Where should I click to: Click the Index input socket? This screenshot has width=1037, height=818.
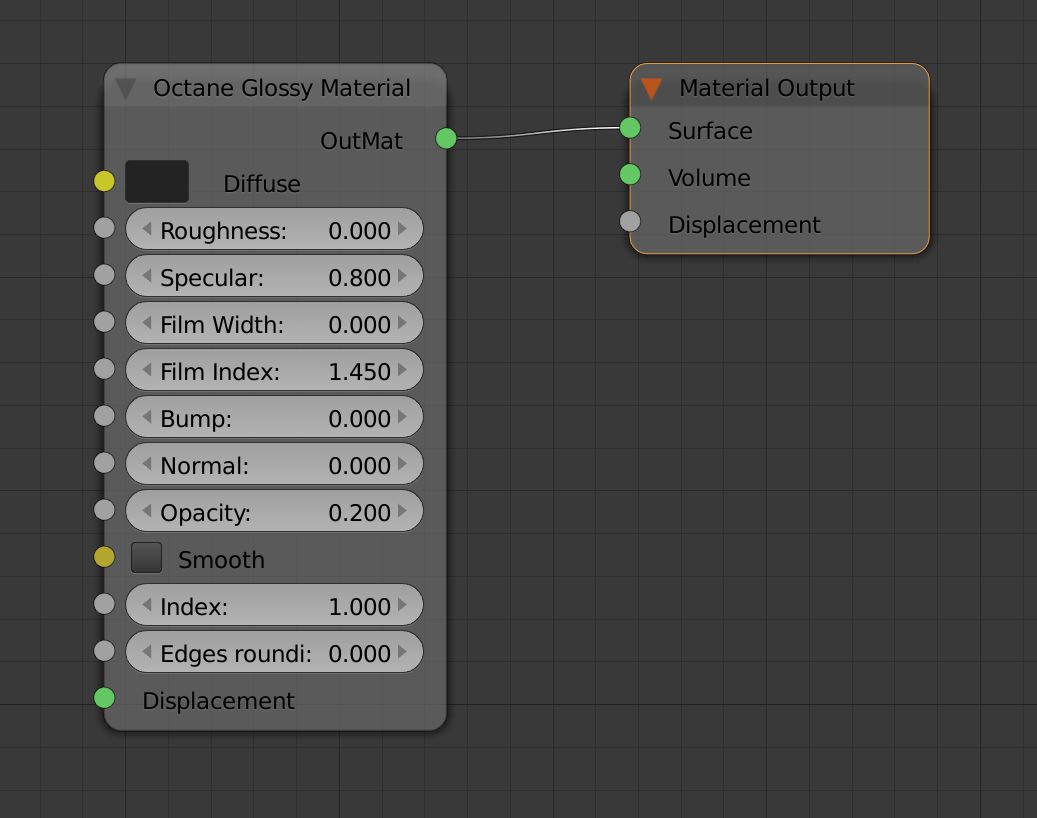[x=104, y=604]
